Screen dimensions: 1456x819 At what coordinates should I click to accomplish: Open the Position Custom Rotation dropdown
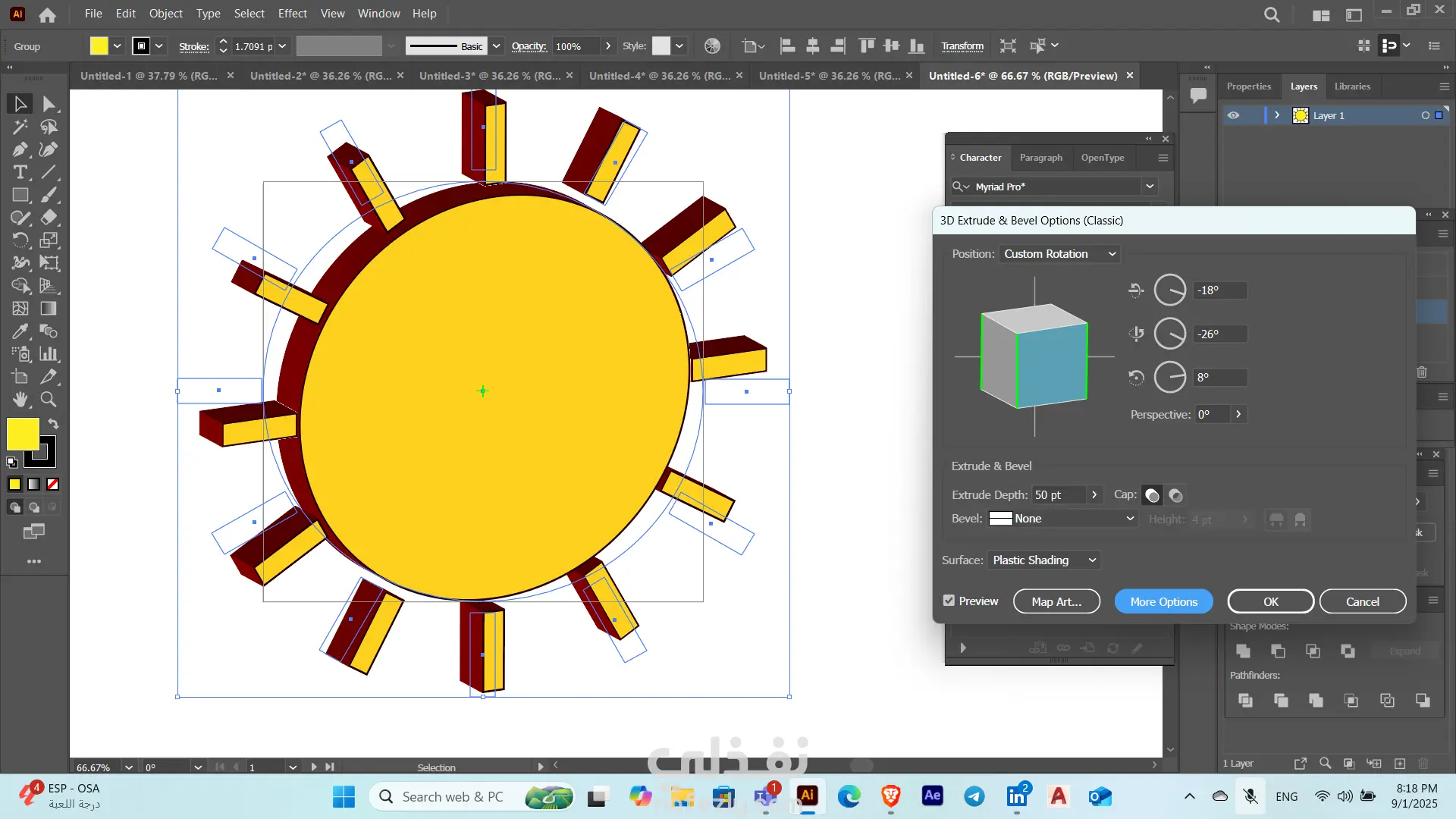pyautogui.click(x=1059, y=254)
